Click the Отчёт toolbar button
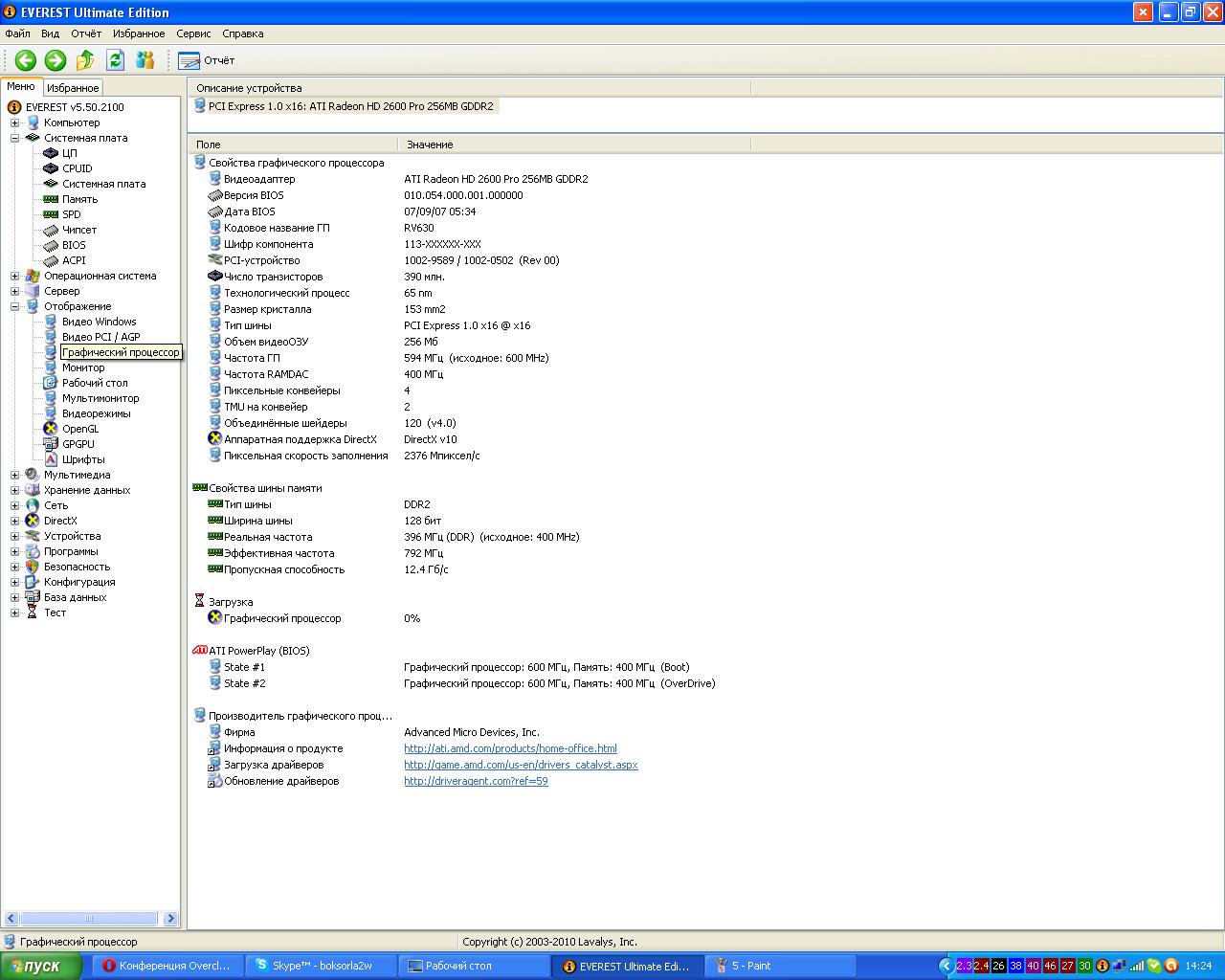The width and height of the screenshot is (1225, 980). click(206, 60)
